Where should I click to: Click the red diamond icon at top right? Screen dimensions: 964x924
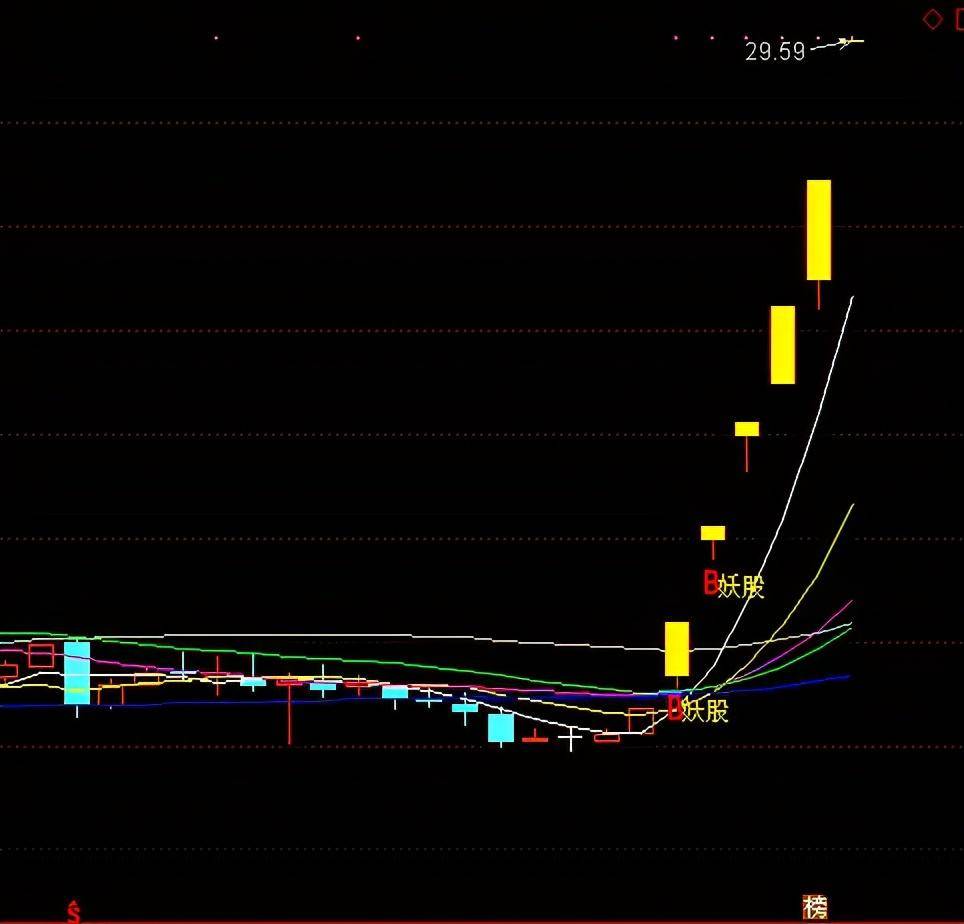932,19
